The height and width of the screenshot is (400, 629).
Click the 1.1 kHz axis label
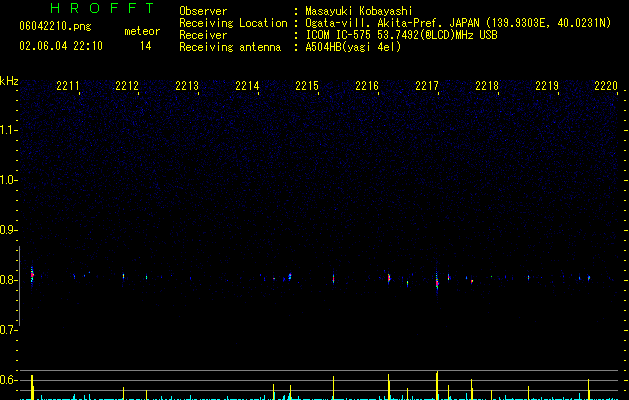8,130
